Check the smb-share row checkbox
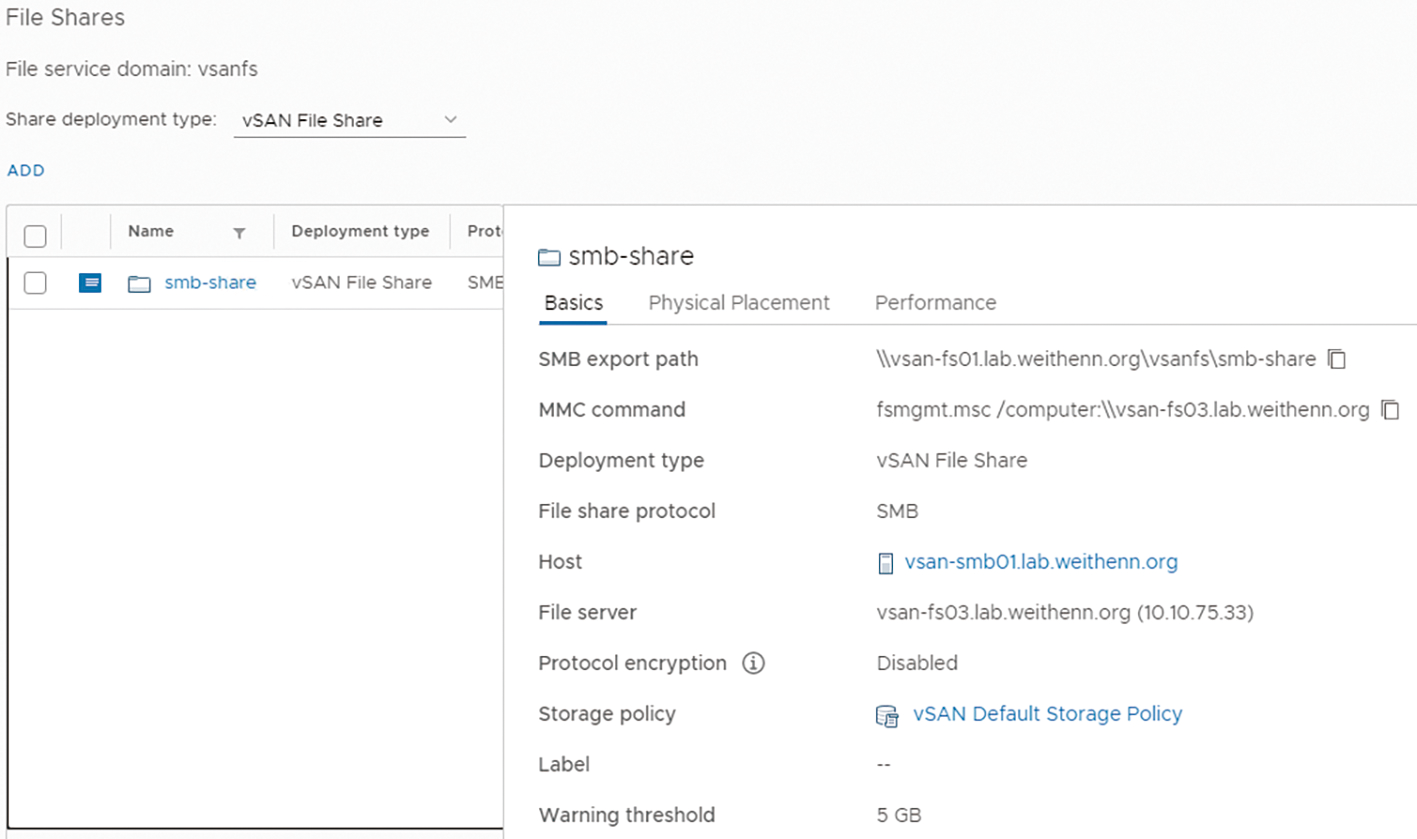The image size is (1417, 839). coord(35,283)
